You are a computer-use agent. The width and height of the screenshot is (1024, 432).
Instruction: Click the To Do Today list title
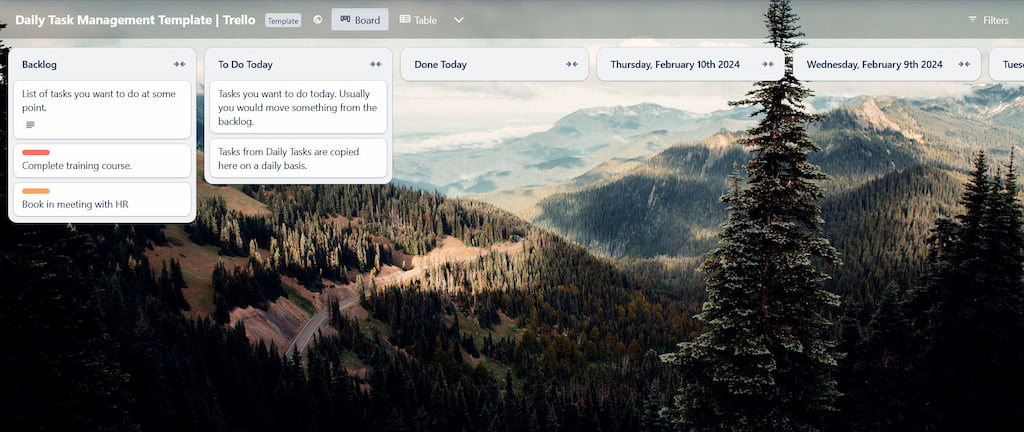pyautogui.click(x=246, y=65)
